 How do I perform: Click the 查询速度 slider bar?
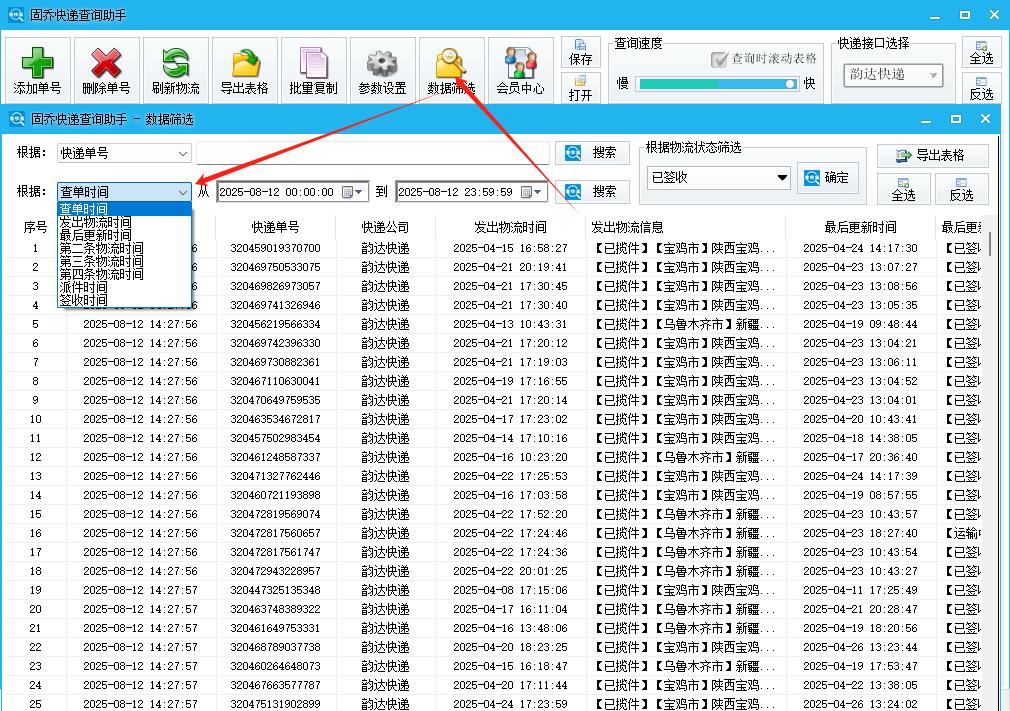716,84
